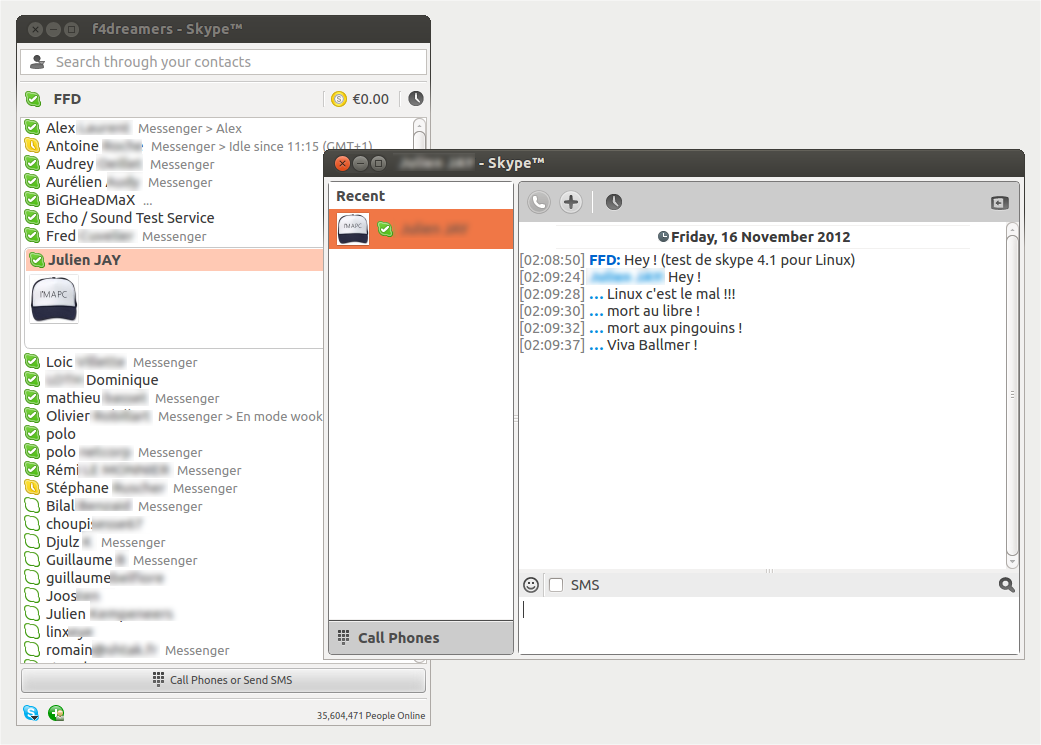This screenshot has height=745, width=1041.
Task: Click the add-a-contact icon at bottom left
Action: 57,713
